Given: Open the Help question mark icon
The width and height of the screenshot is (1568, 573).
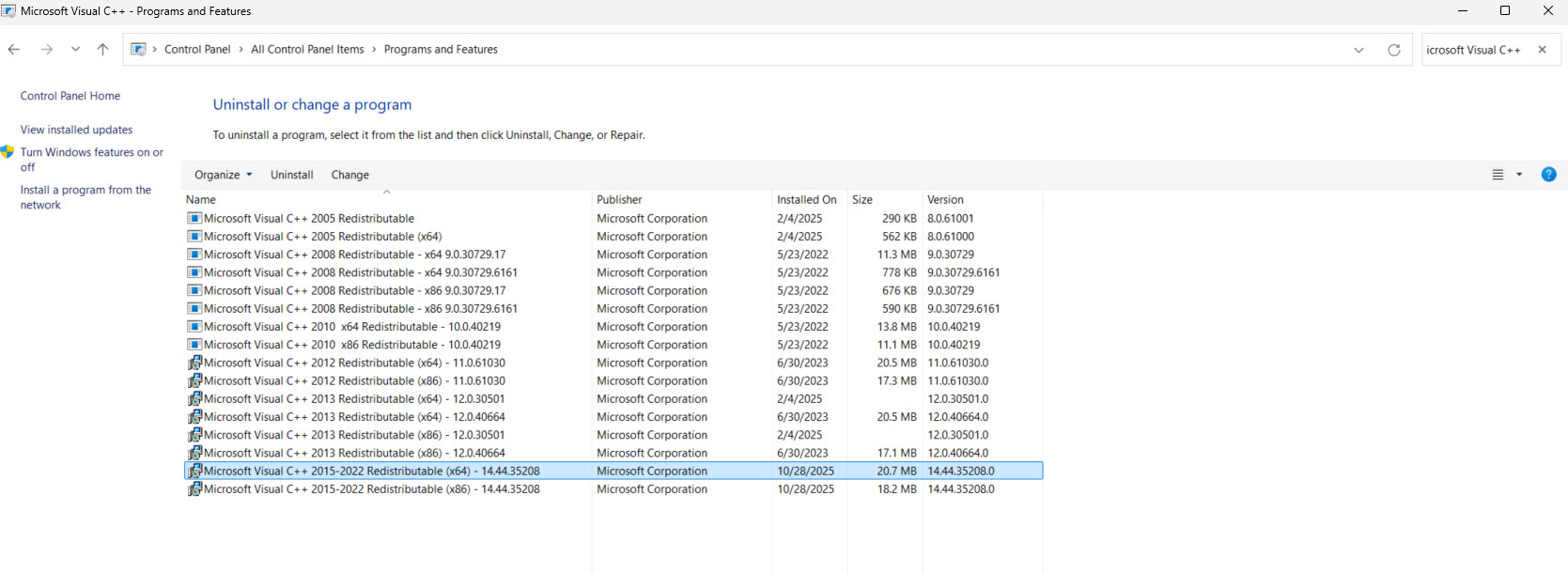Looking at the screenshot, I should [1548, 175].
